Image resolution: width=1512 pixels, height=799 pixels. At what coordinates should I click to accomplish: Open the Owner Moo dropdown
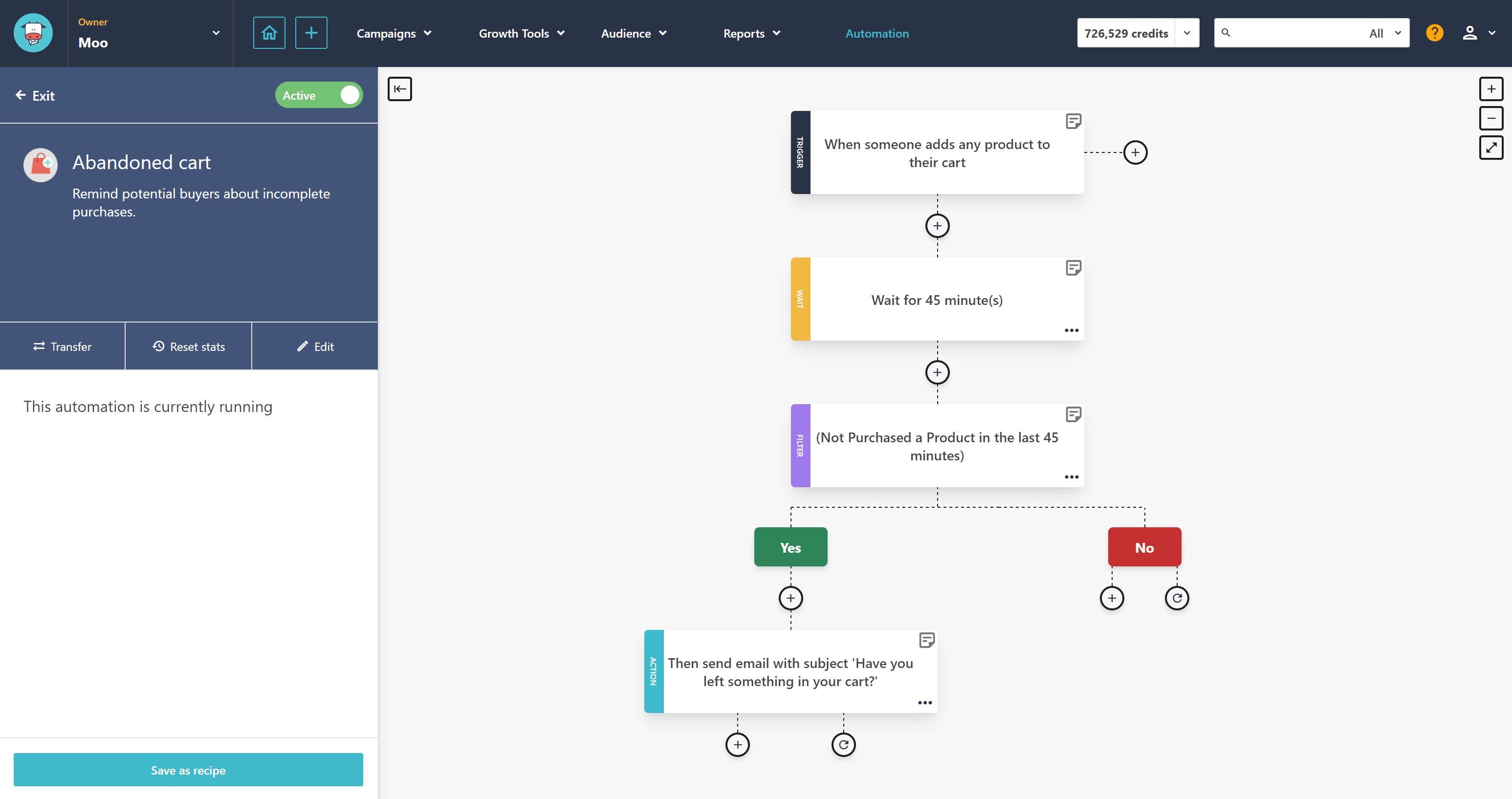pyautogui.click(x=216, y=33)
